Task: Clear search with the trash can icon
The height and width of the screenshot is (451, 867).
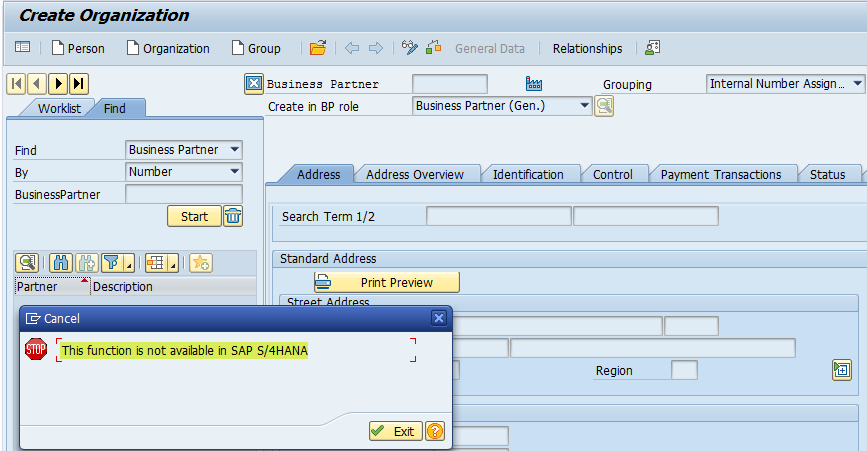Action: pos(233,216)
